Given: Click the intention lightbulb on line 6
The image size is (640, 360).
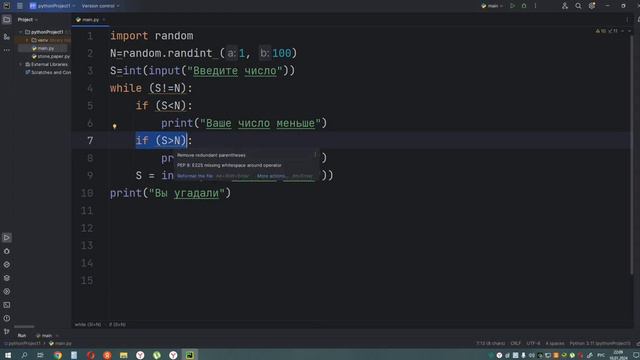Looking at the screenshot, I should click(x=115, y=126).
